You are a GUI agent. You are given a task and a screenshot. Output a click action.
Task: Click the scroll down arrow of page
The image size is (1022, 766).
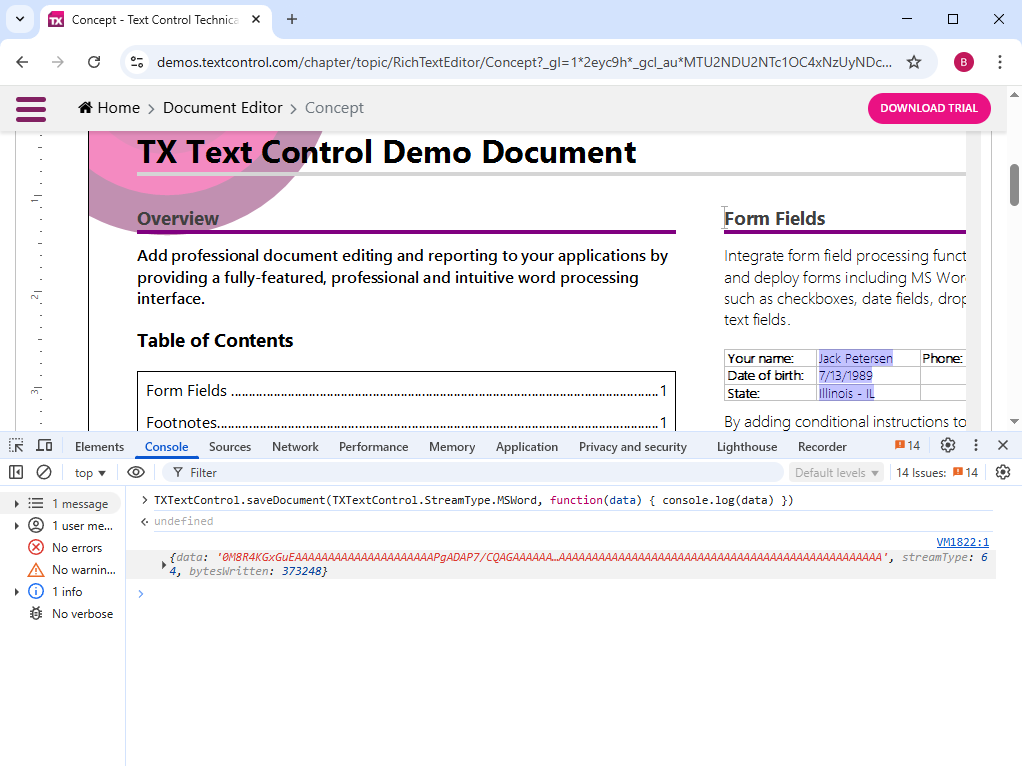[1014, 422]
